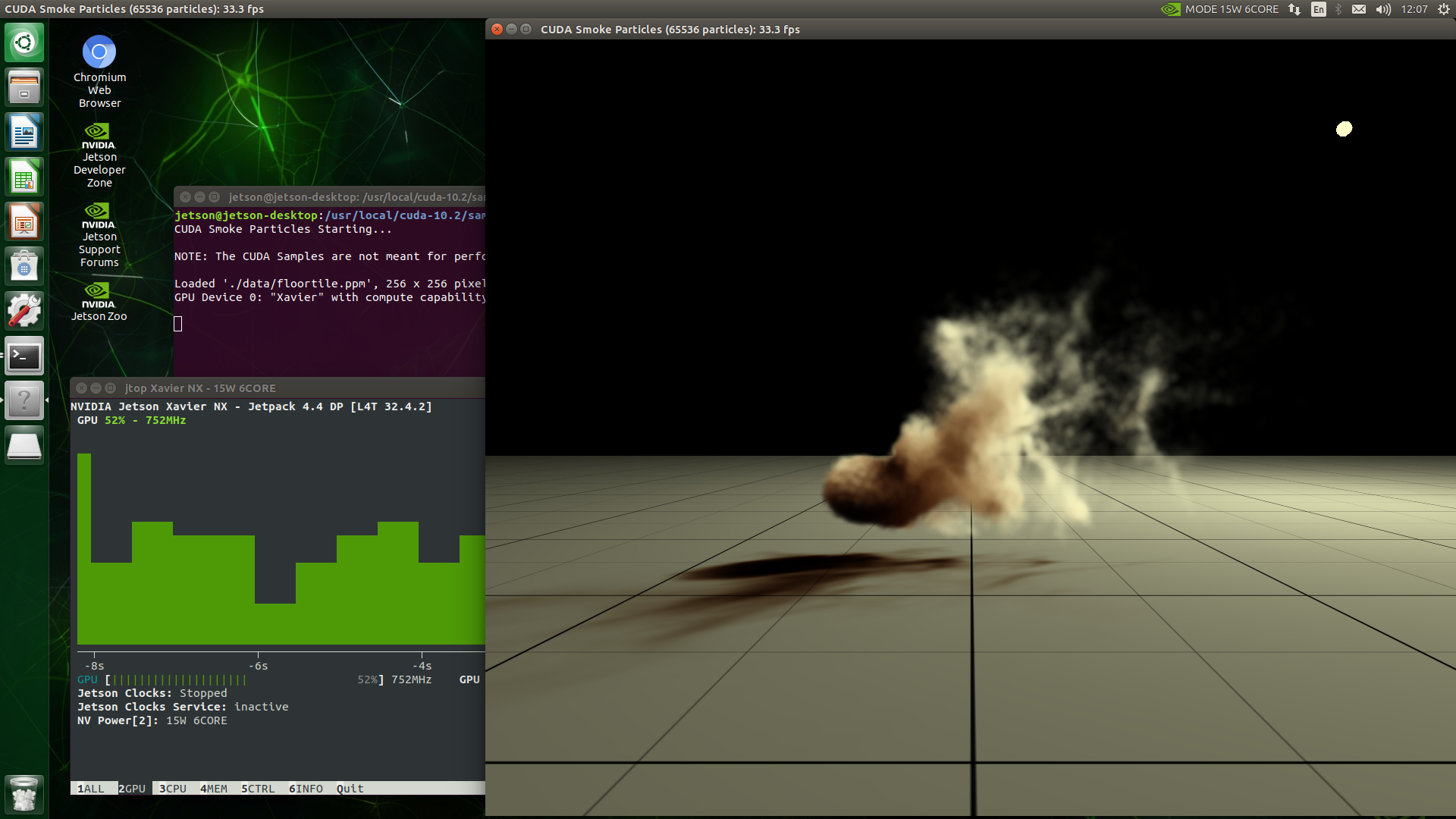
Task: Open the Files manager in the launcher
Action: [x=24, y=87]
